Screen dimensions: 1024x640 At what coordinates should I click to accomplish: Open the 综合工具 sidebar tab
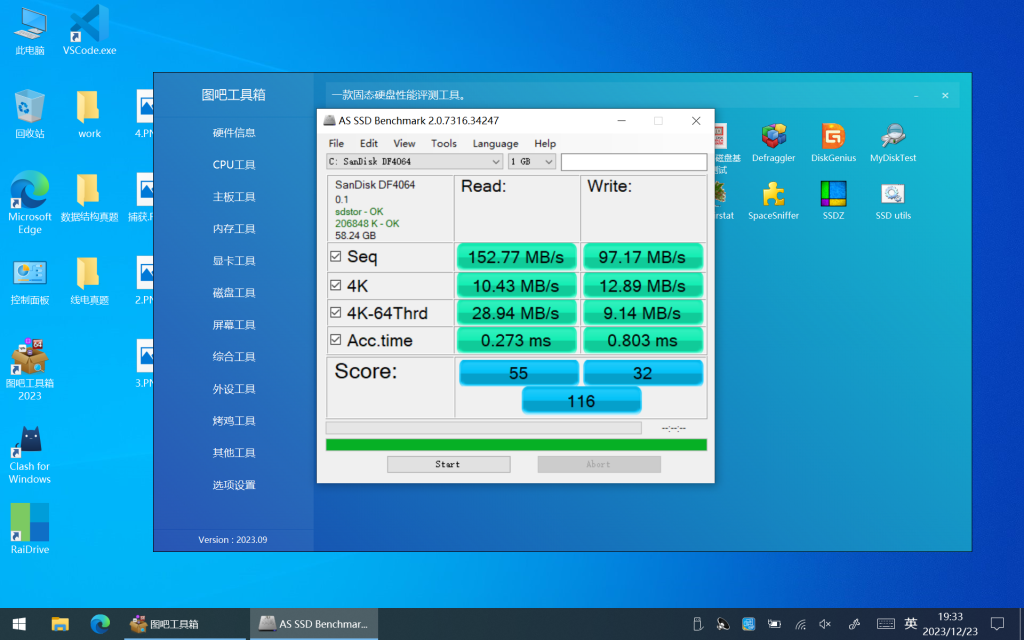point(234,357)
